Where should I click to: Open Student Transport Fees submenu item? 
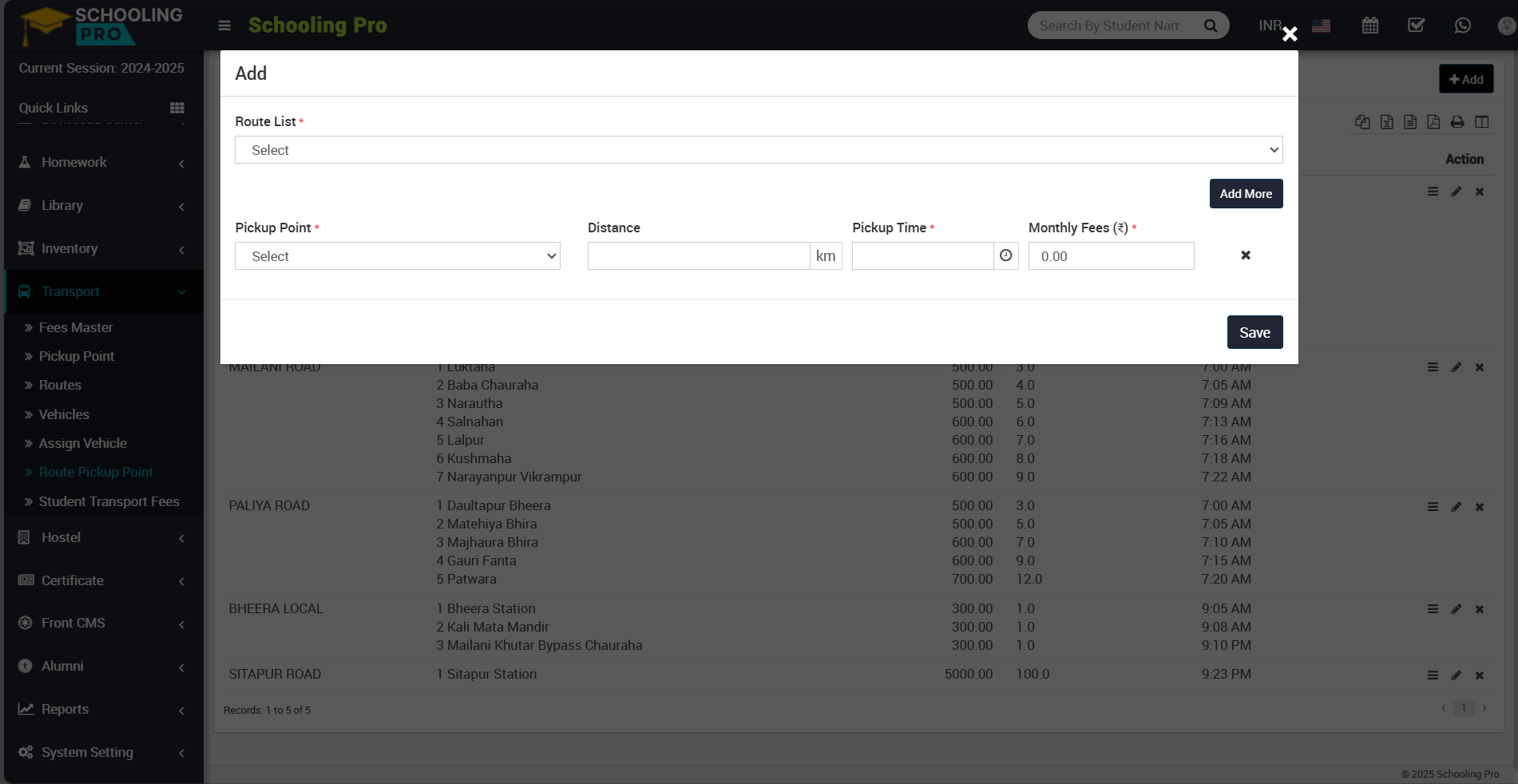(109, 501)
